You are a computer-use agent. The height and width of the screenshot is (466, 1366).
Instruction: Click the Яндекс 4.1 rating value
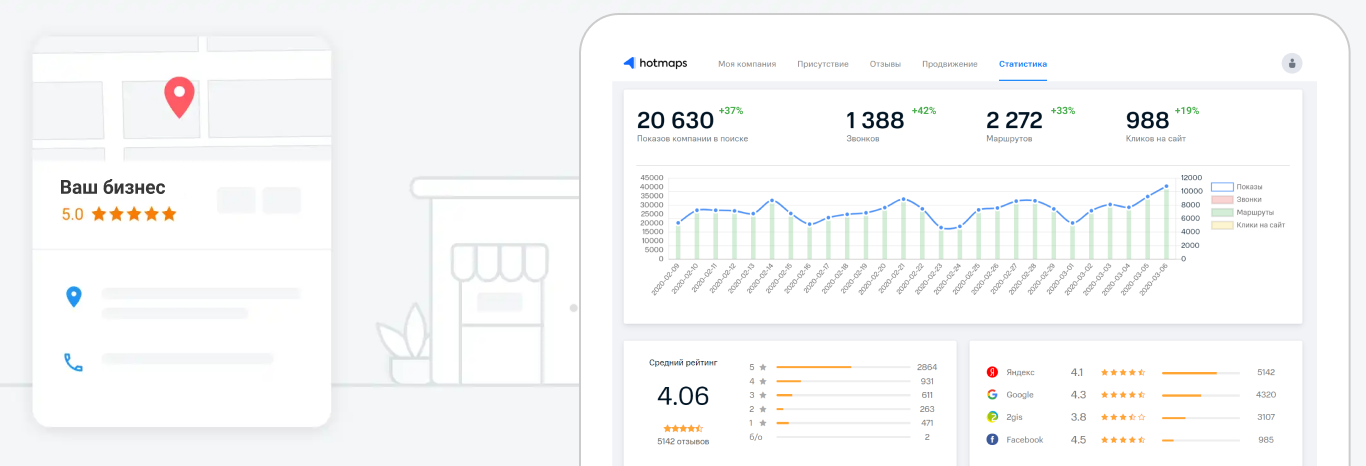(1077, 372)
